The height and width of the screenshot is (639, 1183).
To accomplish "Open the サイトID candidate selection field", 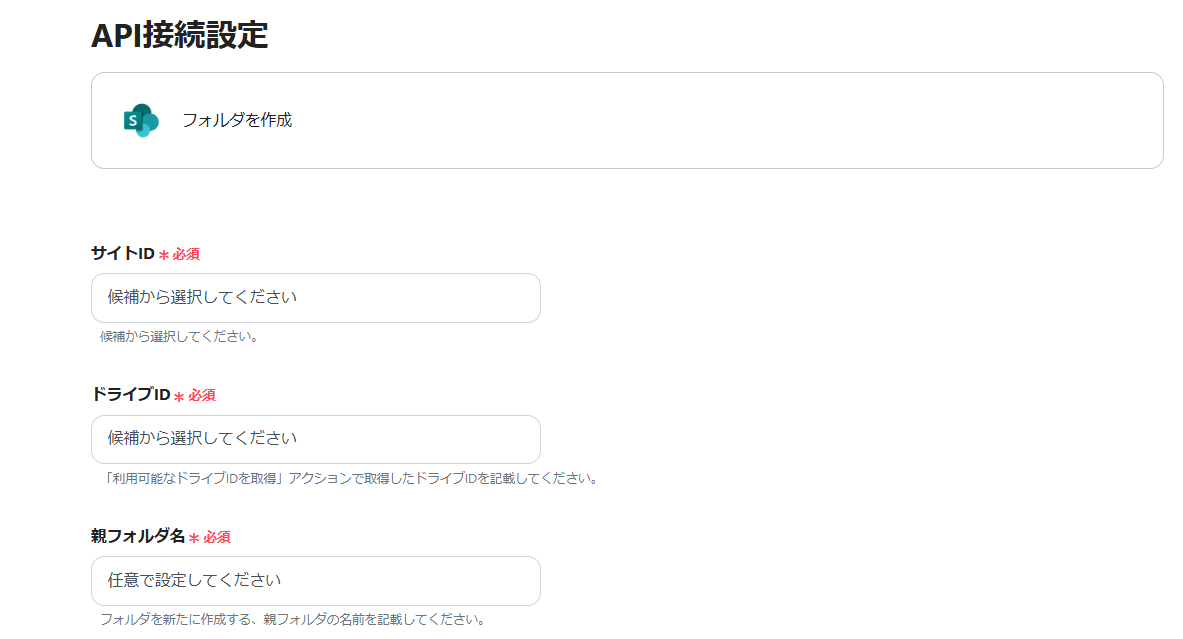I will click(x=315, y=298).
